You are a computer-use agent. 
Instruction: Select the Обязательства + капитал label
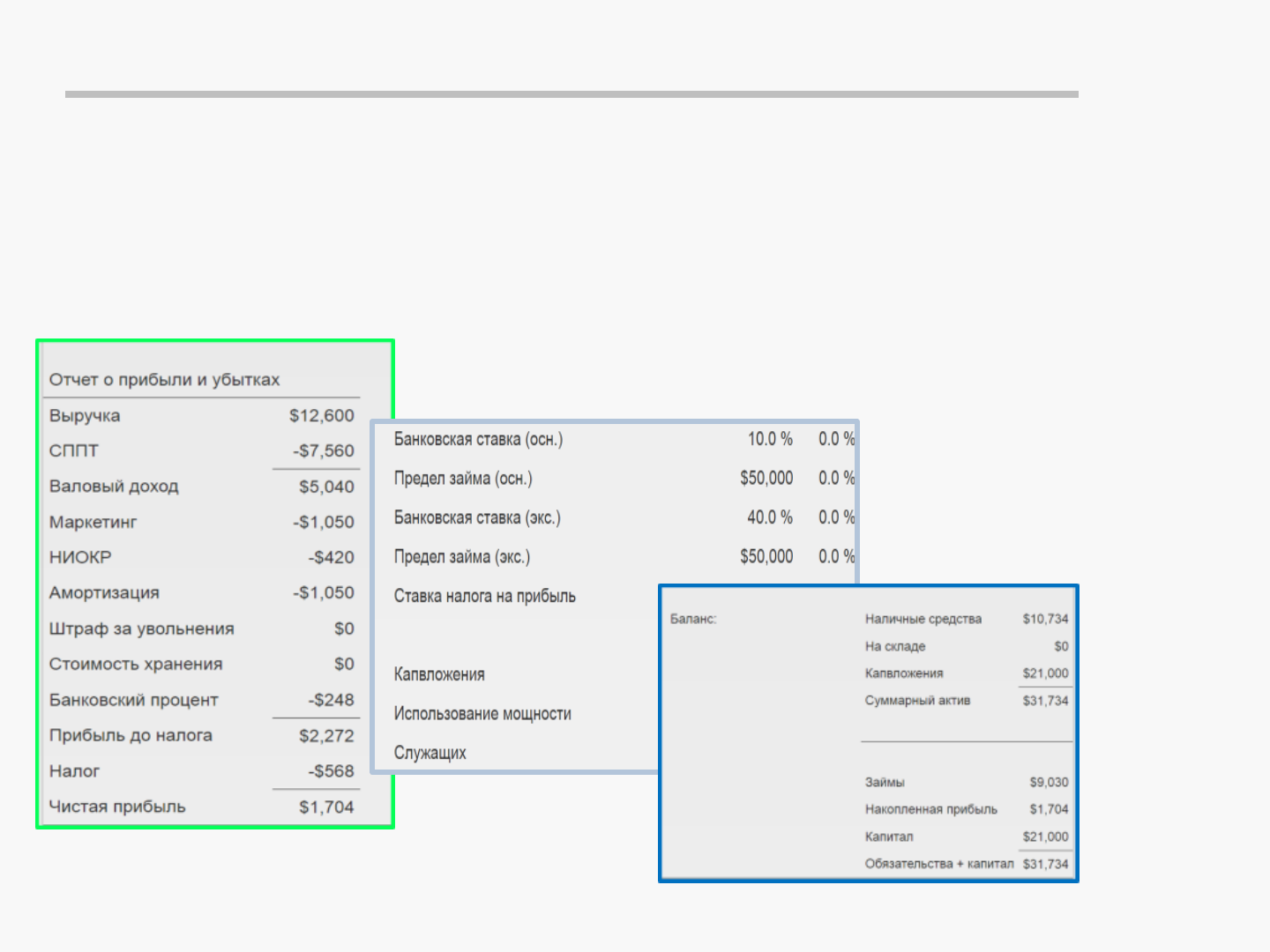(x=938, y=864)
